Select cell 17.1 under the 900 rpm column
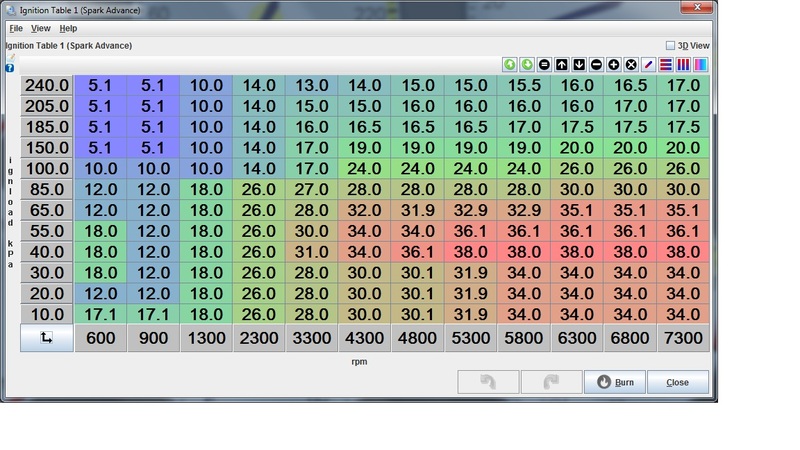The width and height of the screenshot is (800, 450). point(154,314)
